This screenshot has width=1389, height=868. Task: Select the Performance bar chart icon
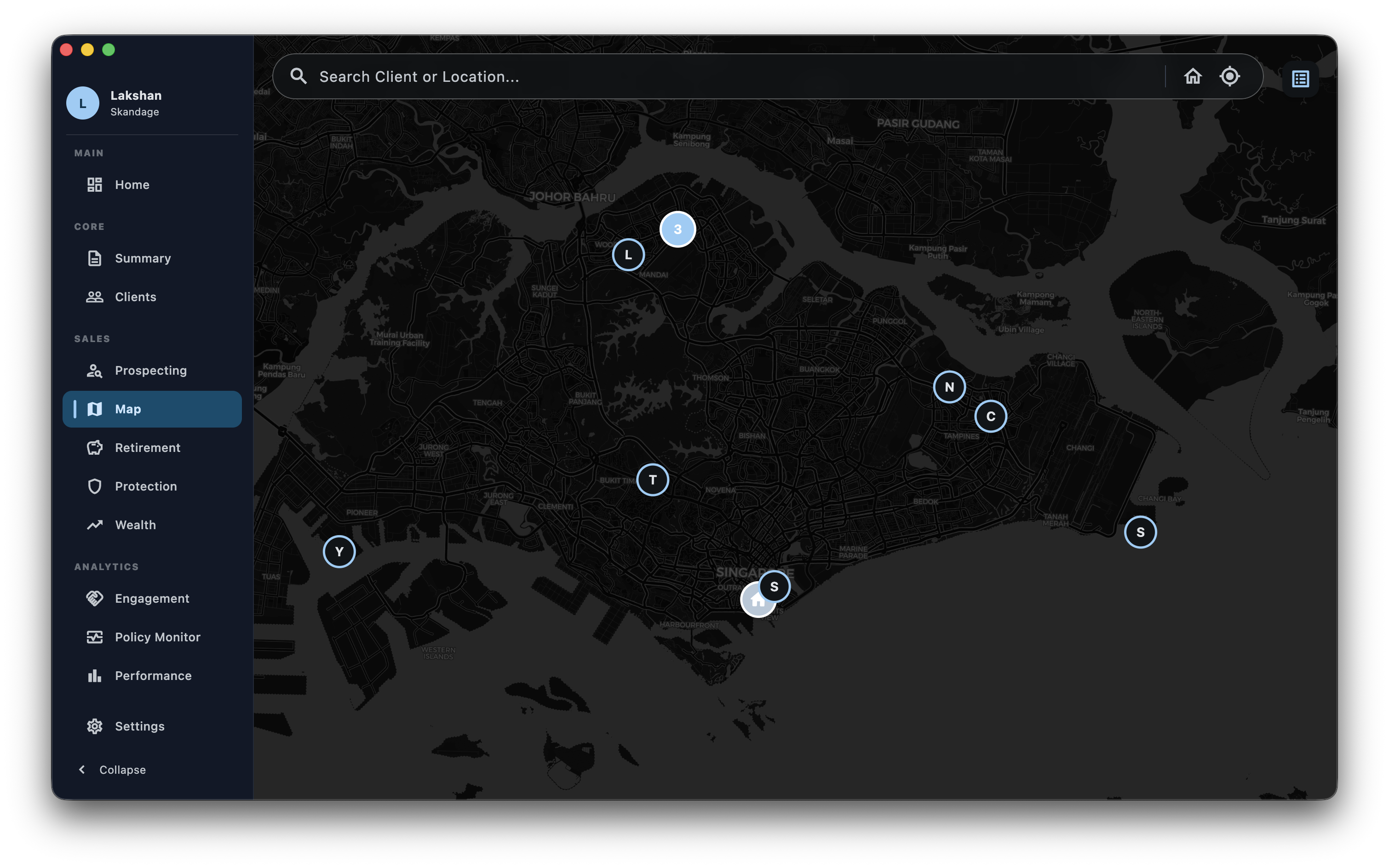pyautogui.click(x=95, y=676)
